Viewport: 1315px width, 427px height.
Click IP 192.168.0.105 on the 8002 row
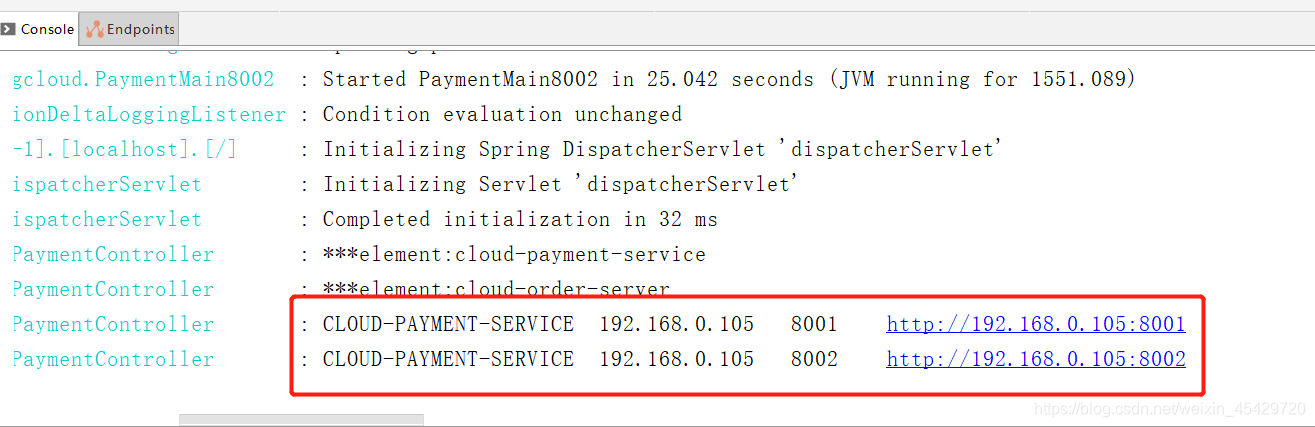(x=677, y=359)
